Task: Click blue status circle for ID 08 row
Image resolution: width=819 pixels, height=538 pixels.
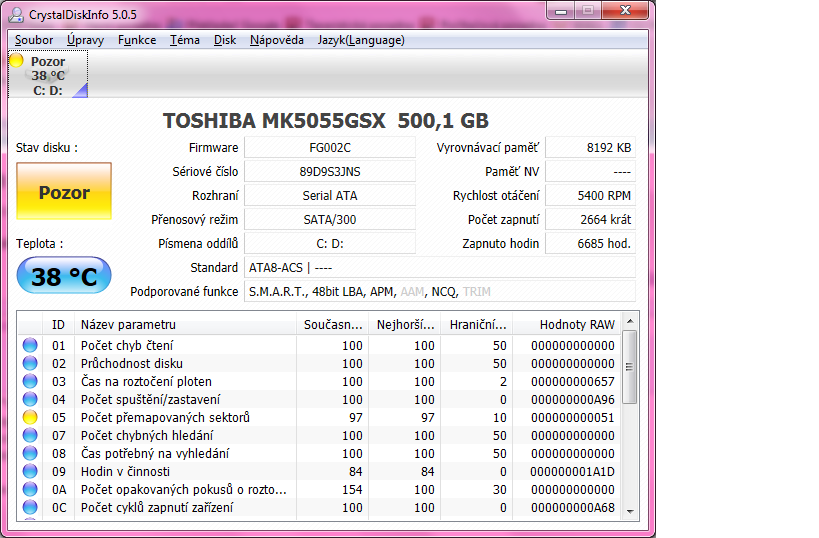Action: (x=30, y=453)
